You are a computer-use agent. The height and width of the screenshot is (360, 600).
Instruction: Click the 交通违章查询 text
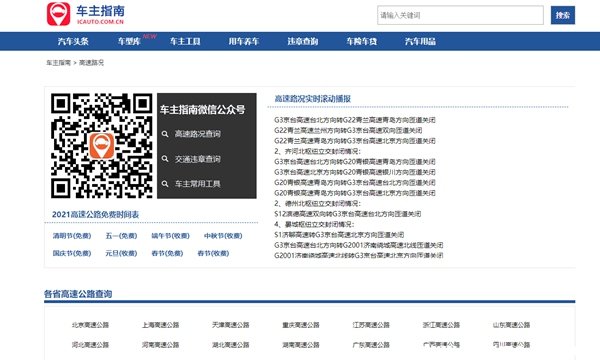(x=197, y=159)
